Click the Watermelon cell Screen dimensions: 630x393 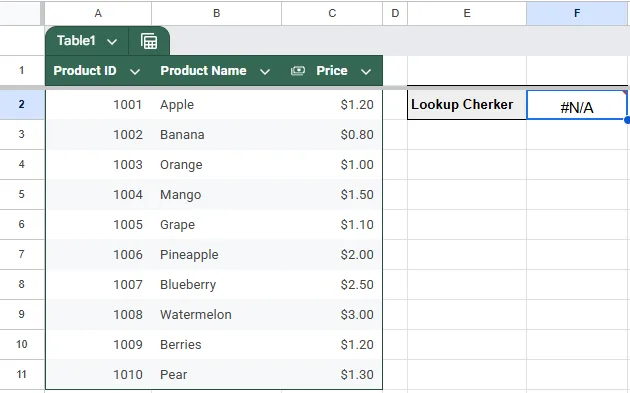click(217, 315)
